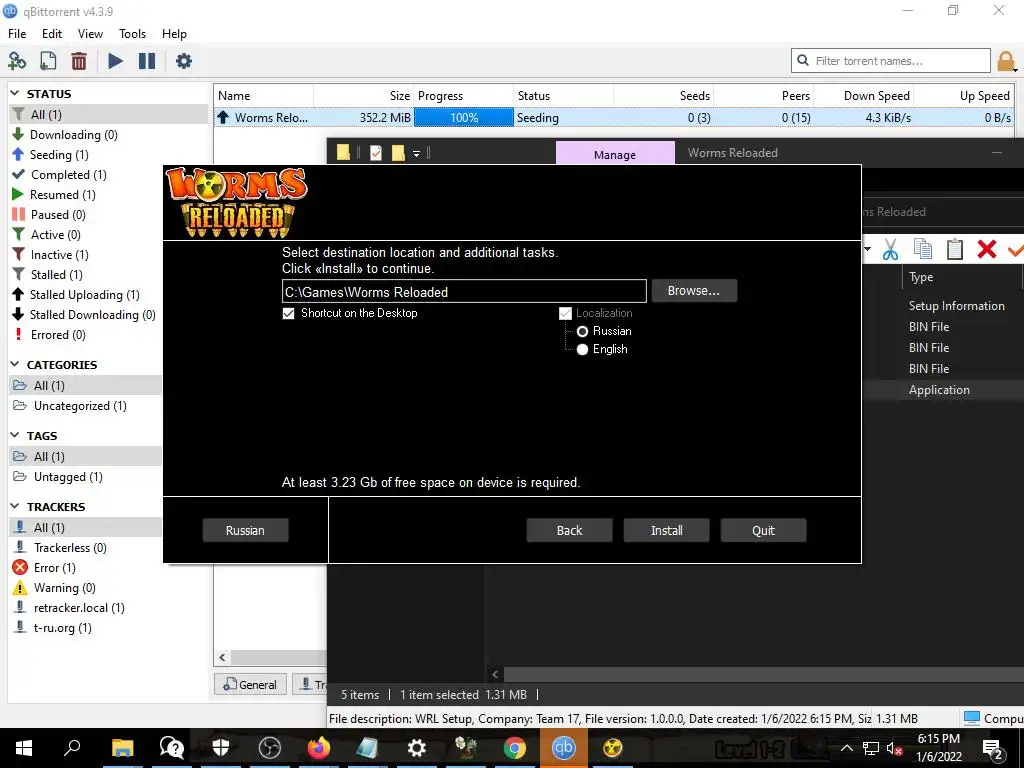This screenshot has width=1024, height=768.
Task: Toggle Shortcut on the Desktop checkbox
Action: (x=289, y=313)
